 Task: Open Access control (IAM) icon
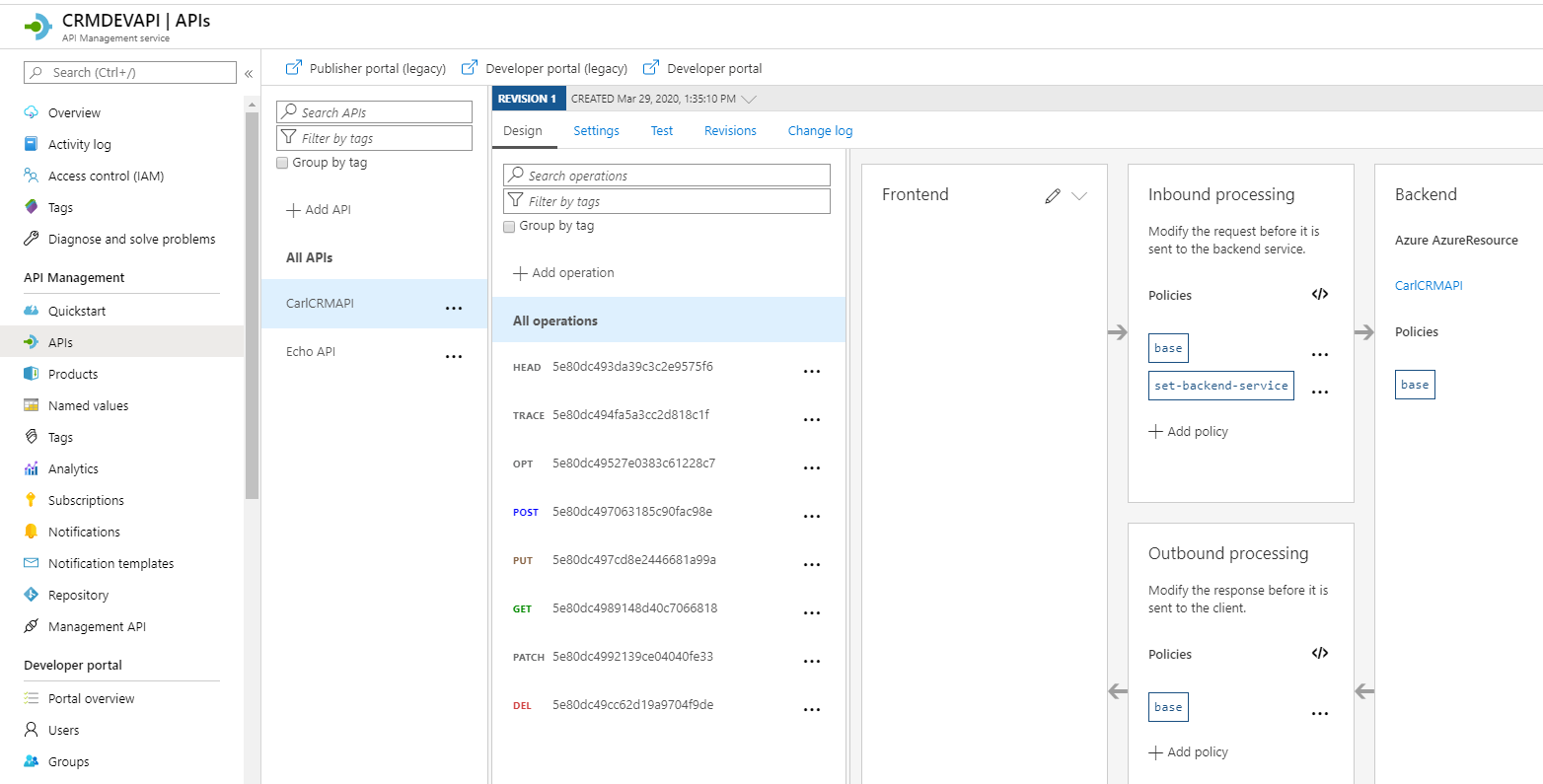(31, 176)
